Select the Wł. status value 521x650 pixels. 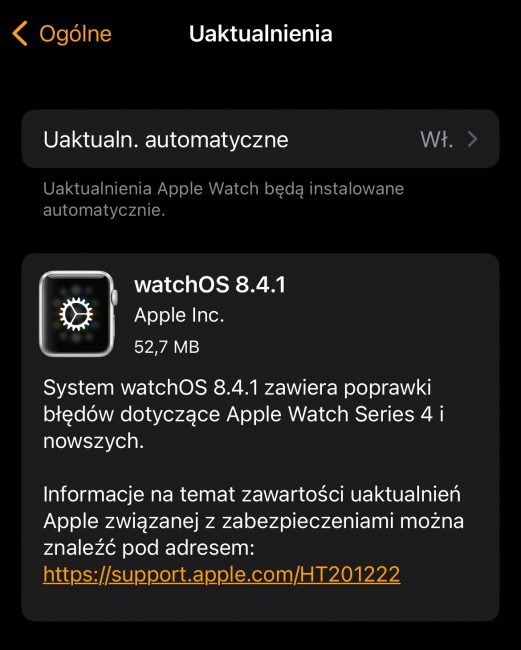pyautogui.click(x=436, y=139)
